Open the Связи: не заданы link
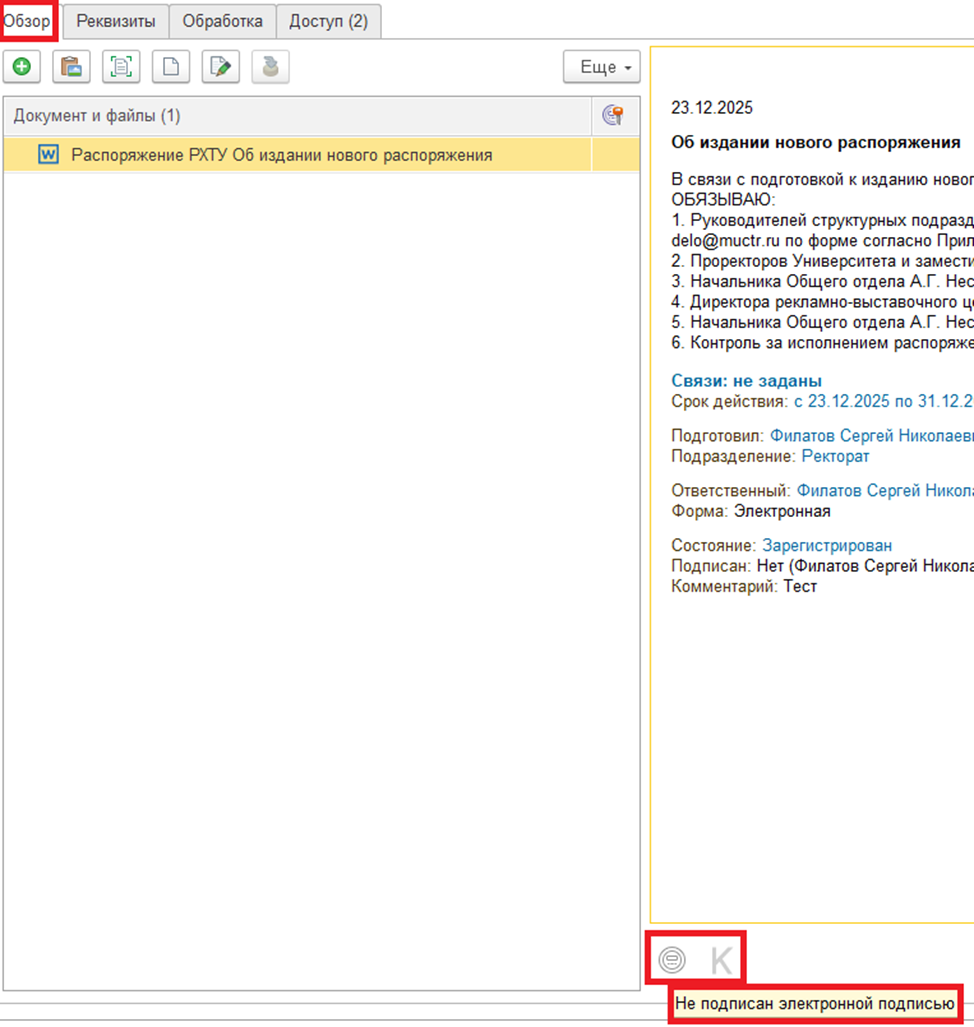The image size is (974, 1027). click(746, 381)
